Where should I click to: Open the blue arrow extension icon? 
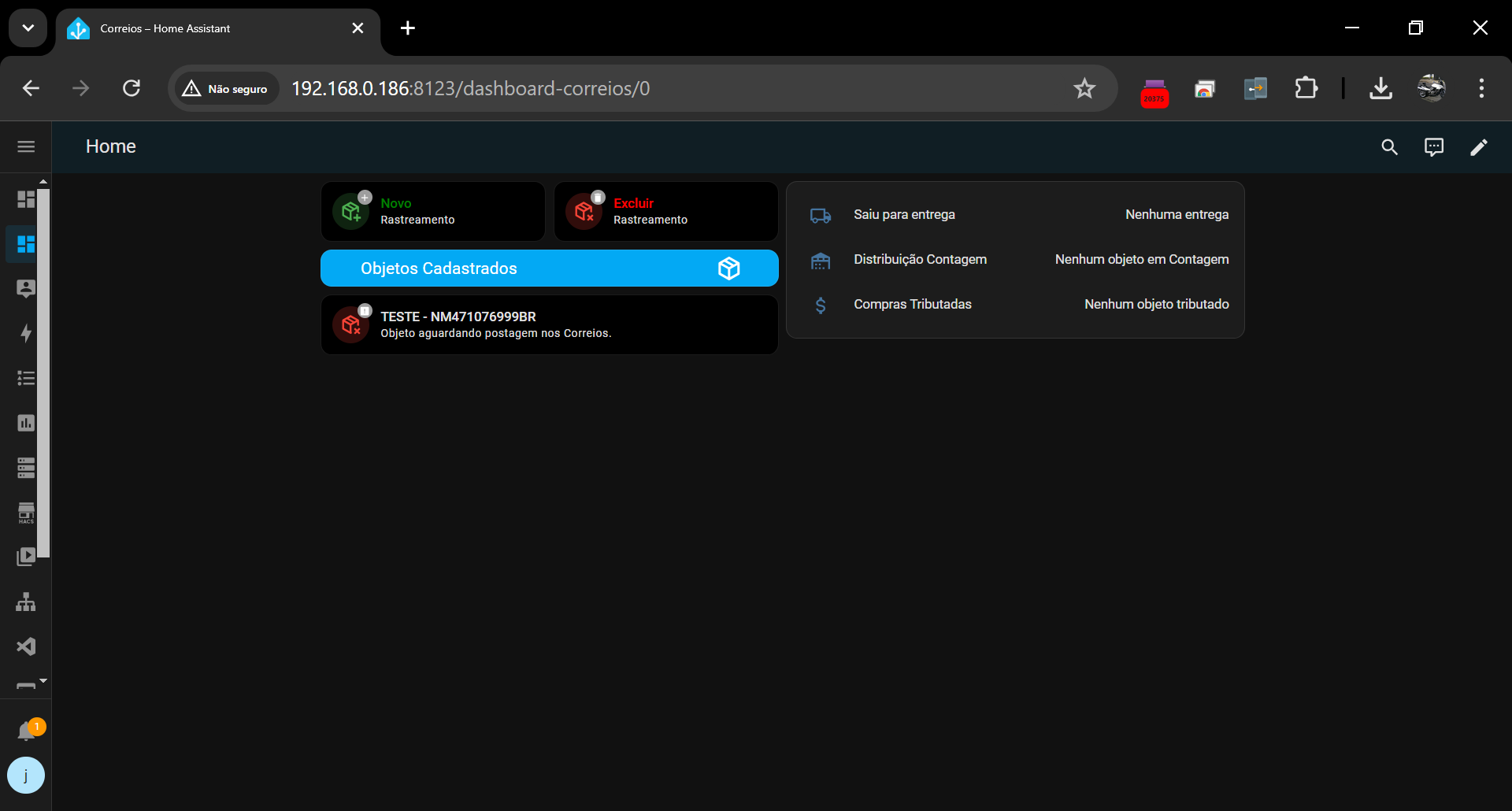pos(1255,88)
